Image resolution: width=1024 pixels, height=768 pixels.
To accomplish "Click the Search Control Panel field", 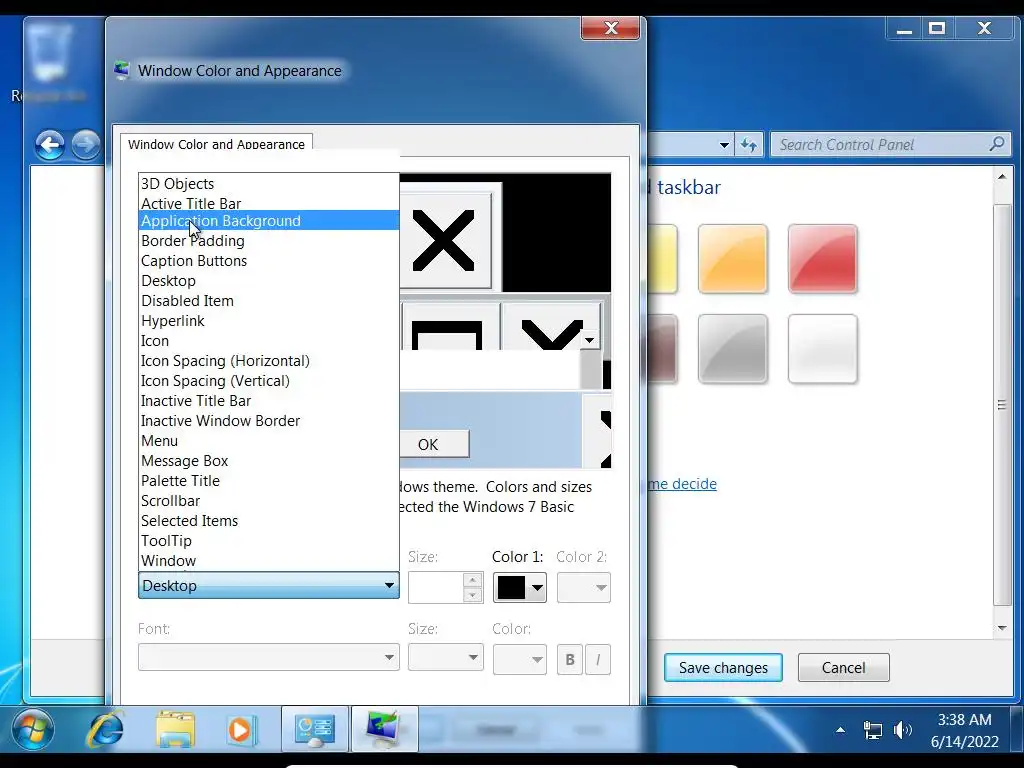I will 891,144.
